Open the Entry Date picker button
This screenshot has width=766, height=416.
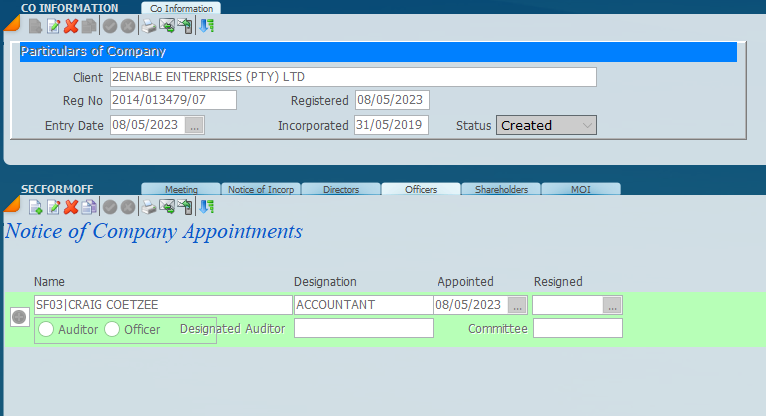click(x=195, y=125)
